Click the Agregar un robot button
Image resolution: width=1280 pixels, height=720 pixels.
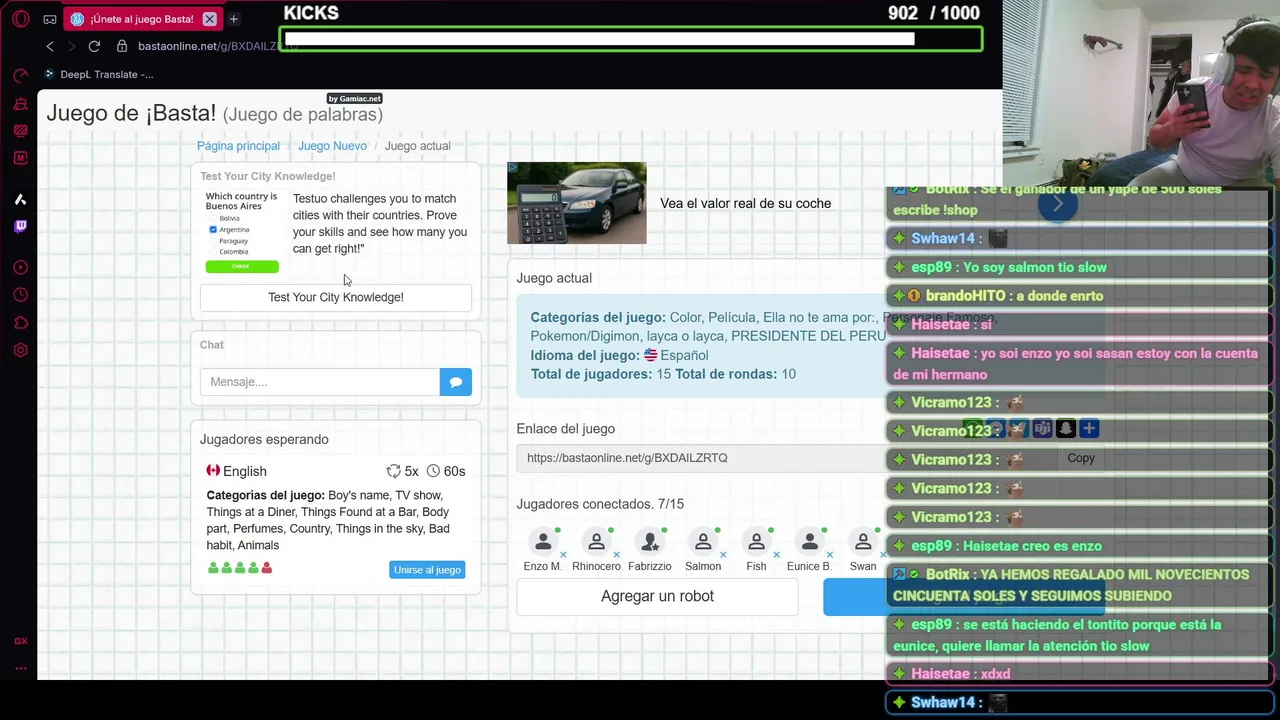(657, 596)
